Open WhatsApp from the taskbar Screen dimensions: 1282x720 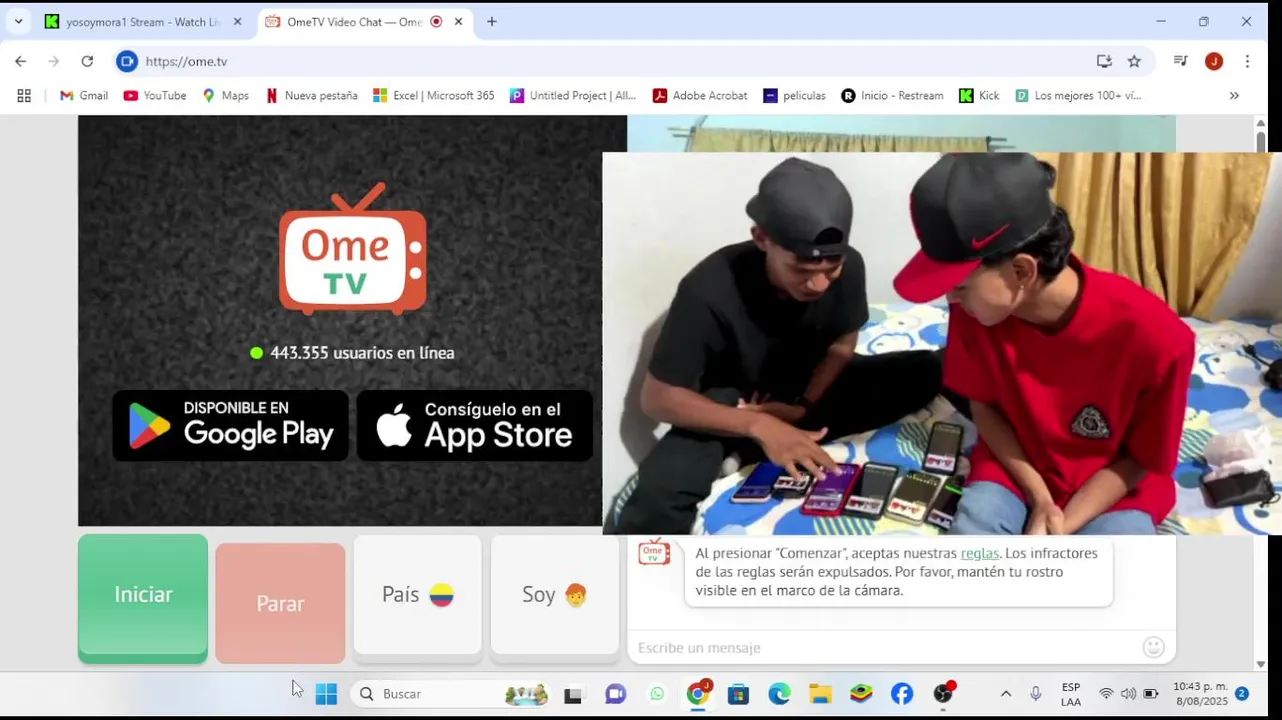[657, 694]
